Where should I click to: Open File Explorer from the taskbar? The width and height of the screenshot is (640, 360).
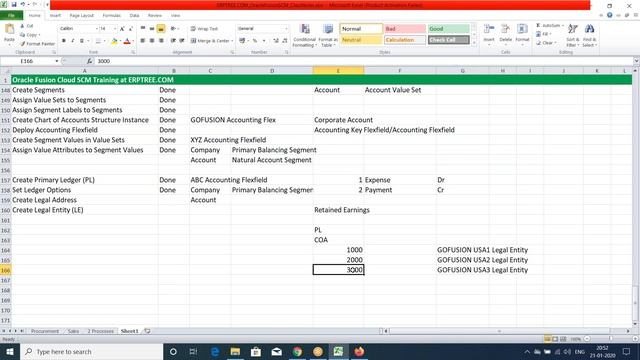pos(235,351)
